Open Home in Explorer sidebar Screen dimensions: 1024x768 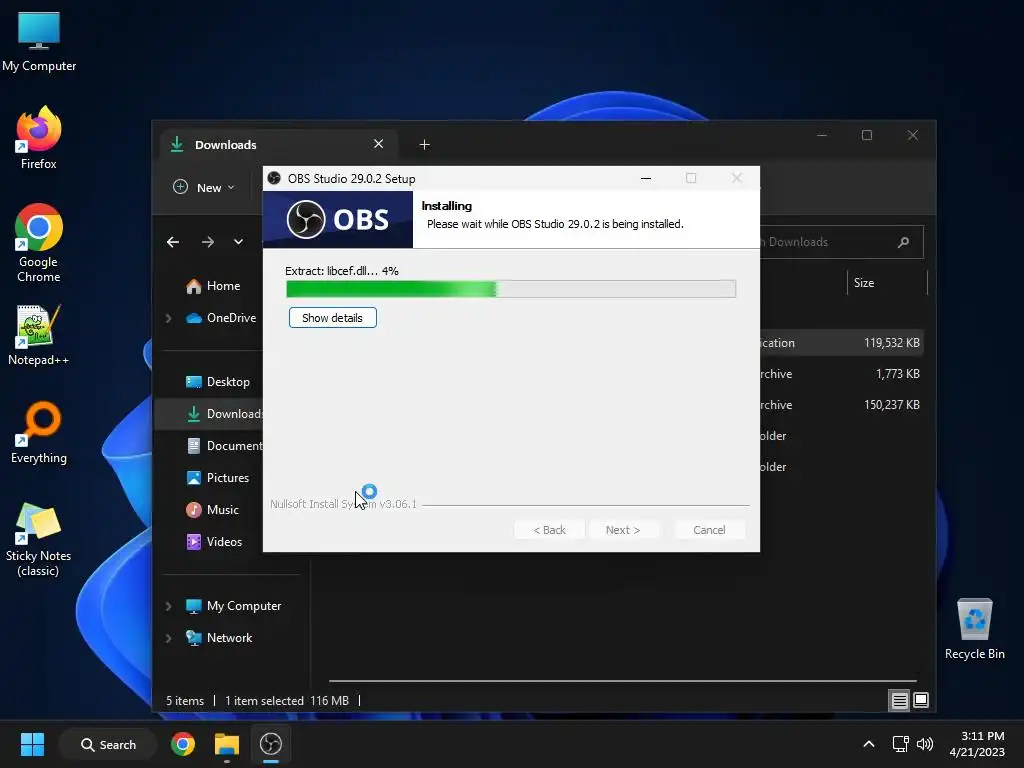click(212, 286)
